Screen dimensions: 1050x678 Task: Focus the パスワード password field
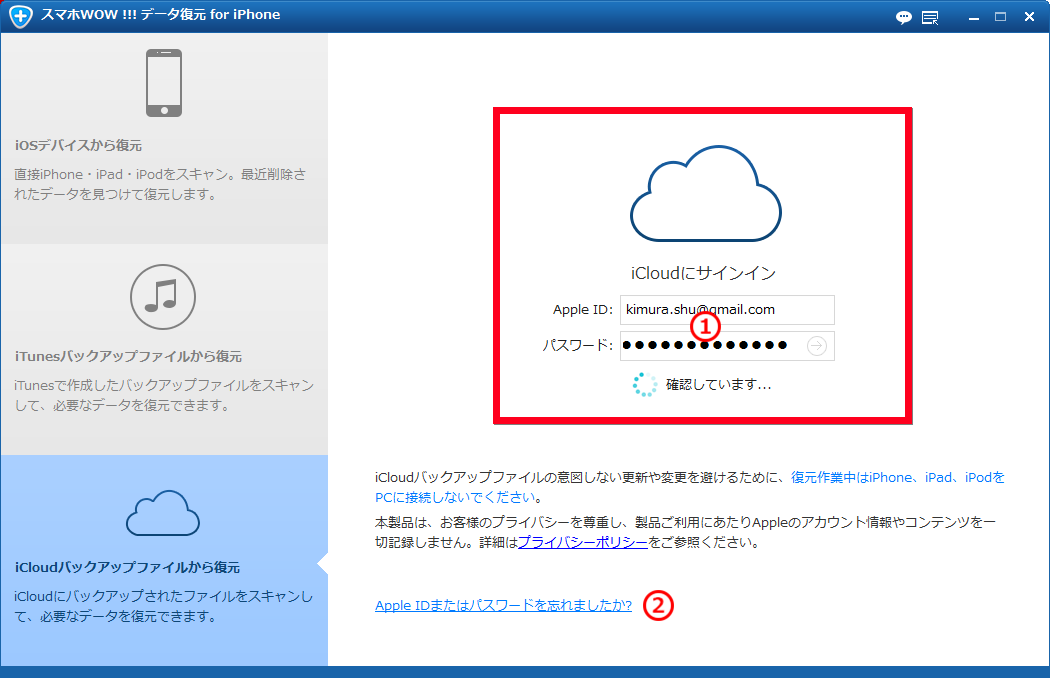pyautogui.click(x=710, y=346)
